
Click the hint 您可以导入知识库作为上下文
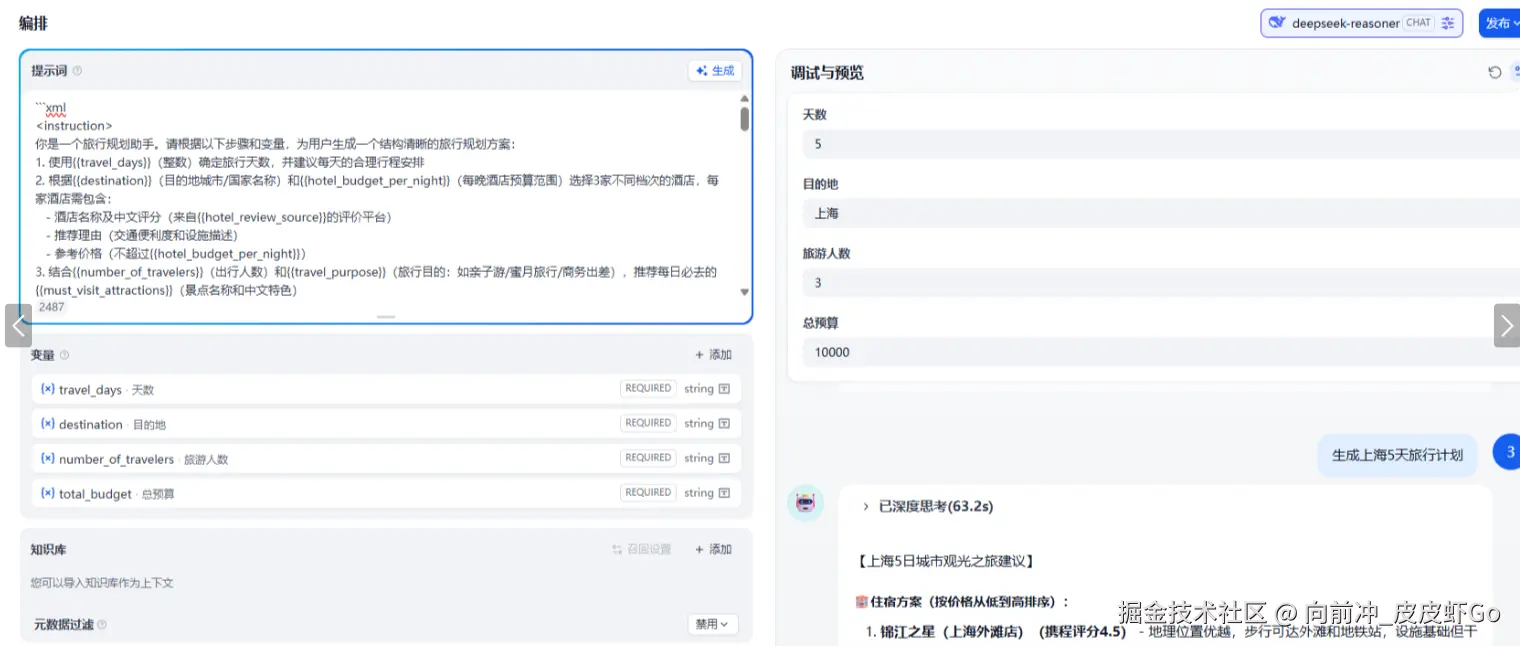click(102, 583)
